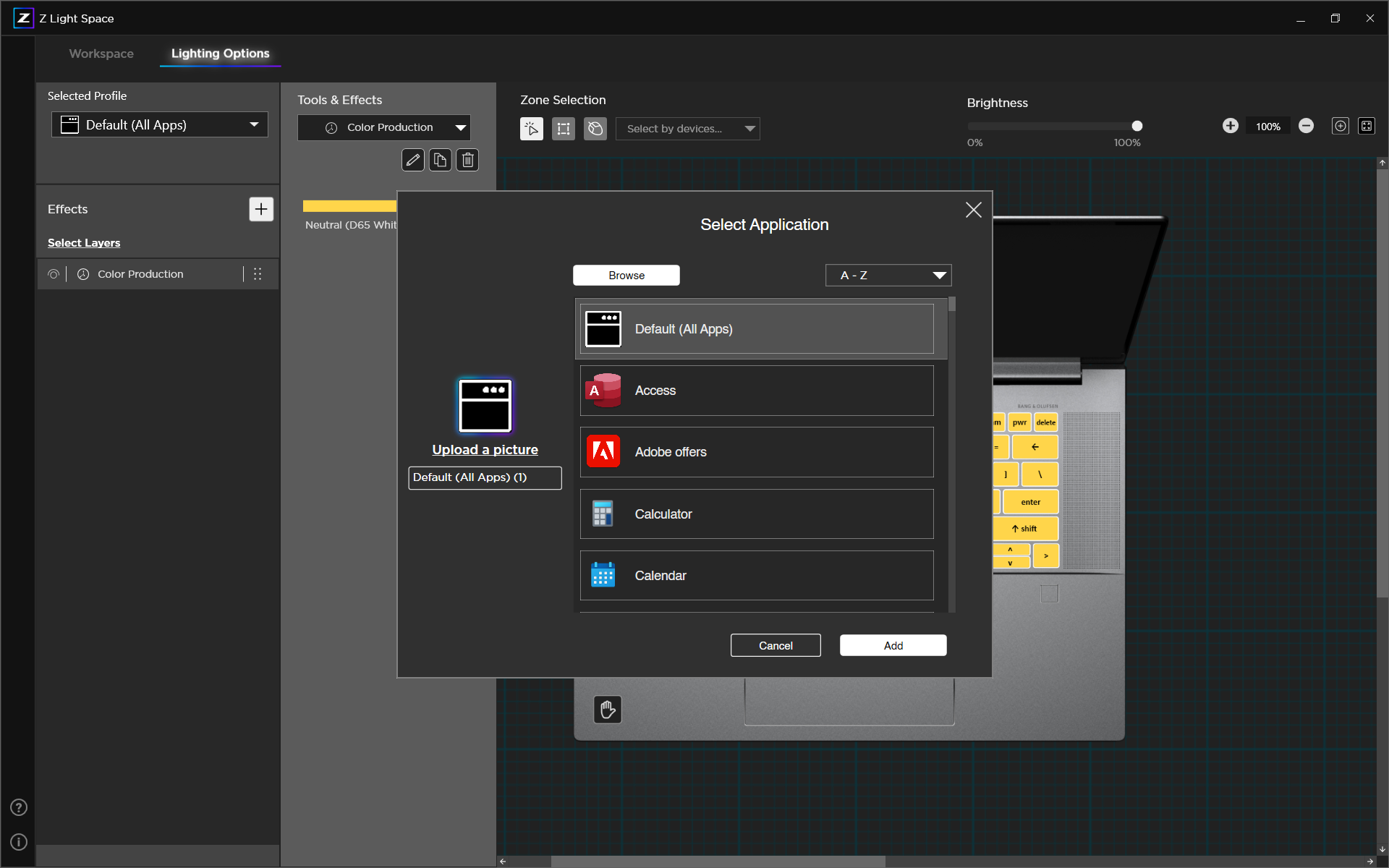Close the Select Application dialog
The height and width of the screenshot is (868, 1389).
tap(974, 210)
